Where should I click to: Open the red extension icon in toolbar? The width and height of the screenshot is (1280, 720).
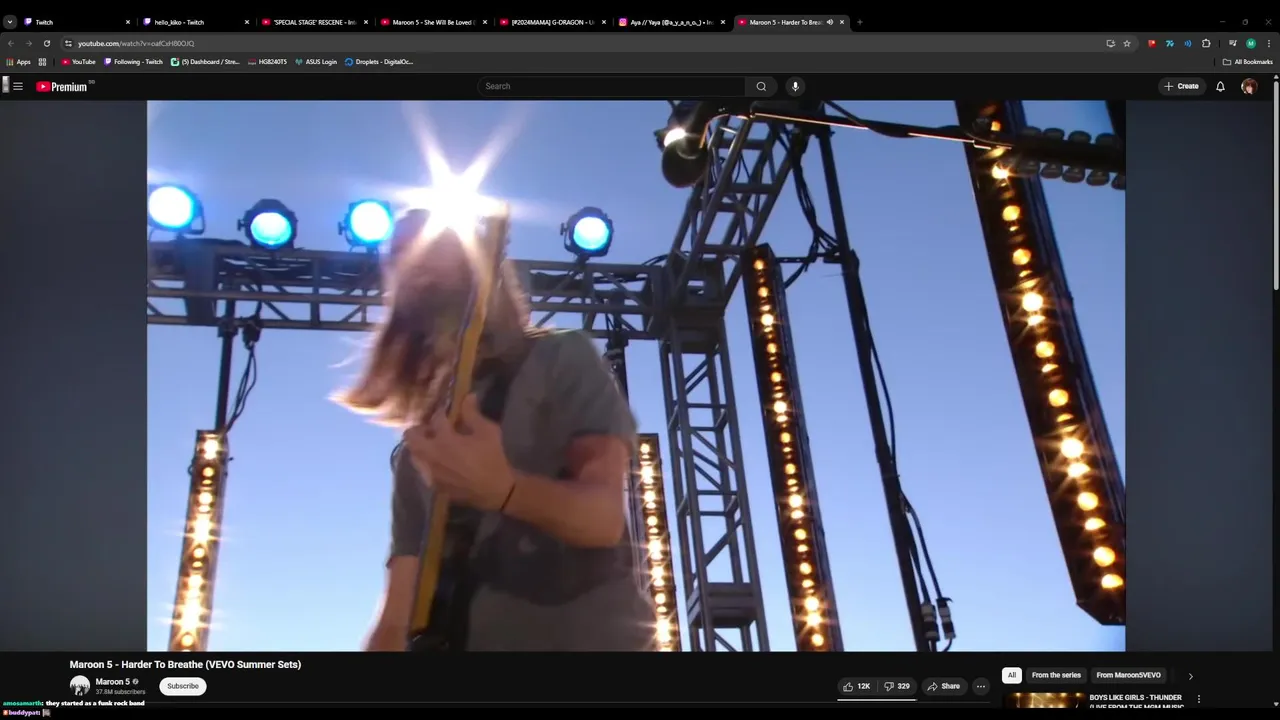point(1152,43)
